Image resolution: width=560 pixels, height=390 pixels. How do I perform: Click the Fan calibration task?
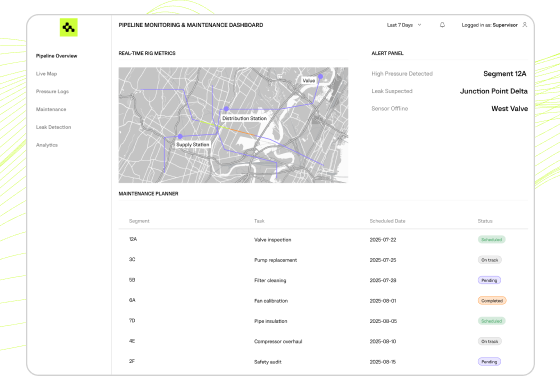(271, 301)
